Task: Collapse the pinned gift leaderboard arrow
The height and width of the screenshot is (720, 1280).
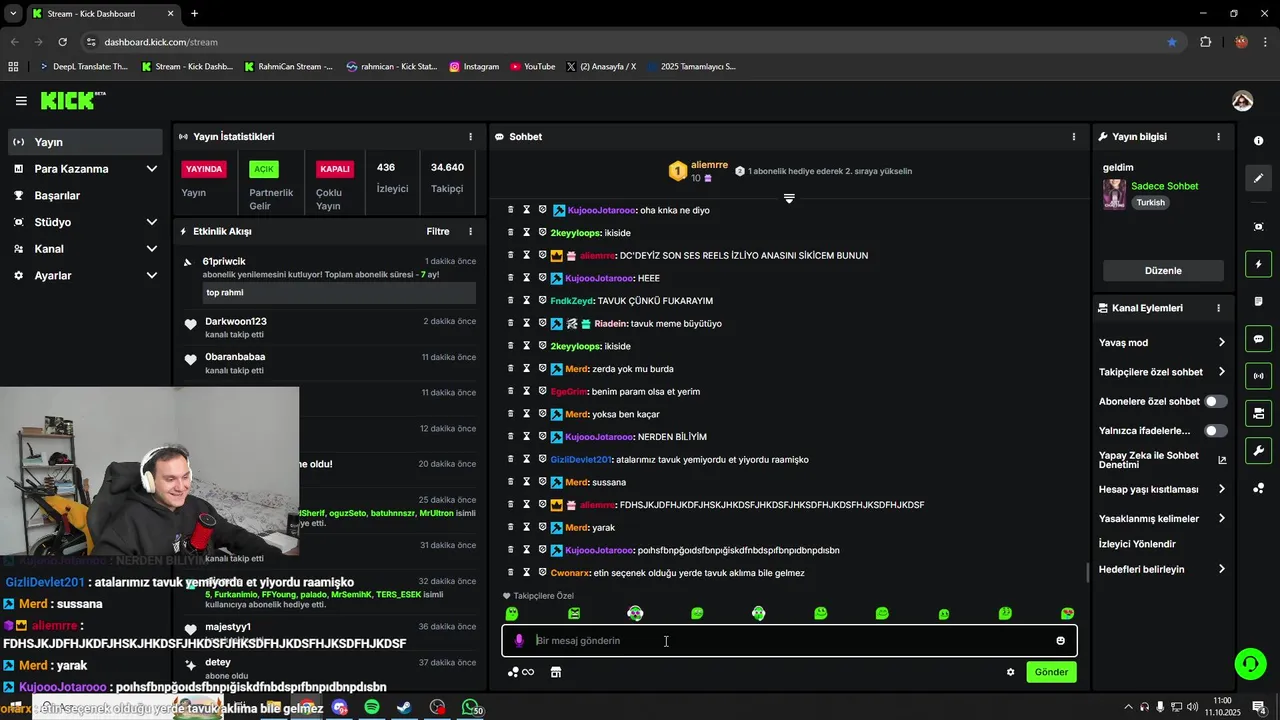Action: point(789,198)
